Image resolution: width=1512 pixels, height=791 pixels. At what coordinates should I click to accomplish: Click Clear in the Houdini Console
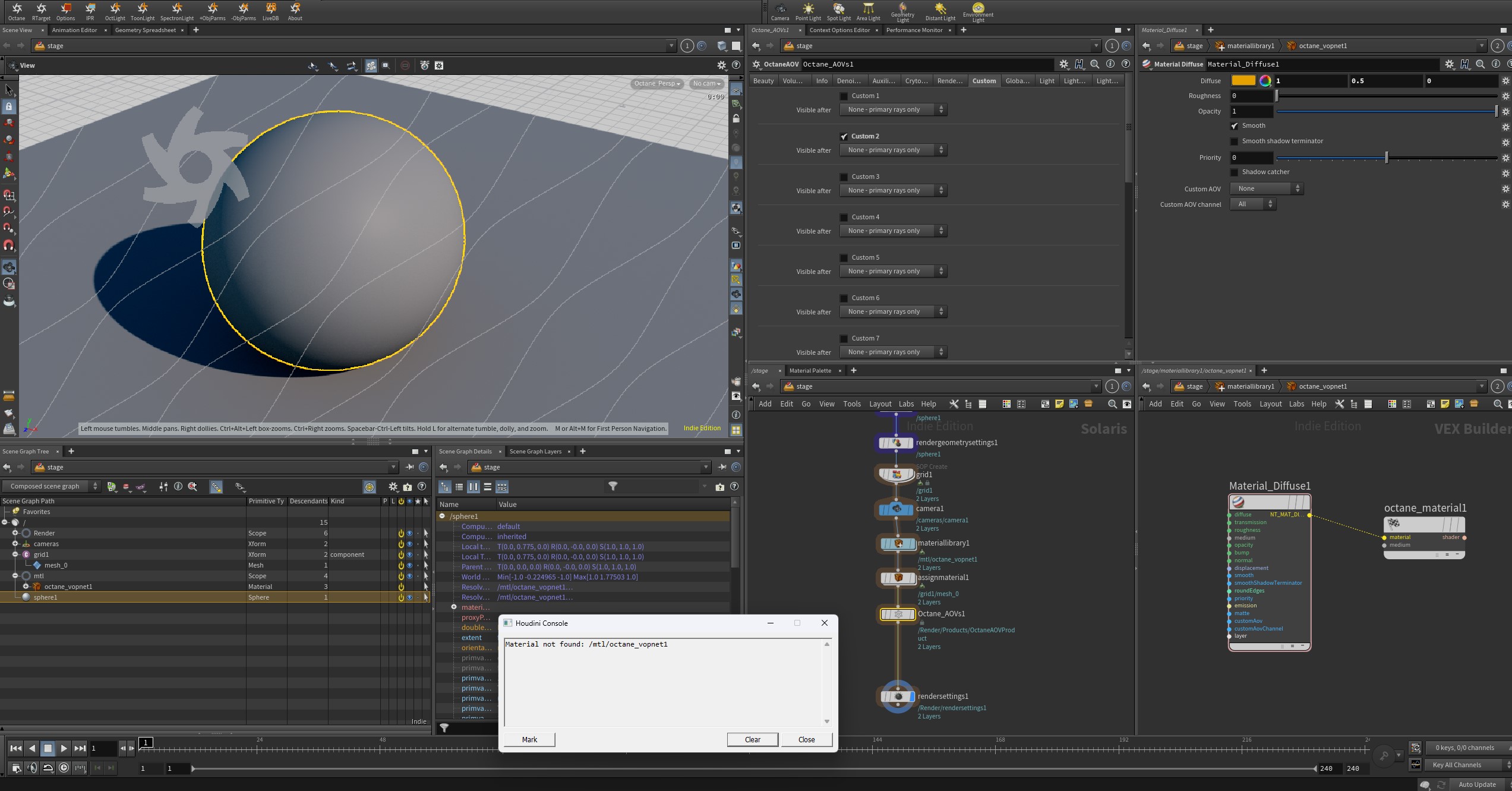pos(752,739)
